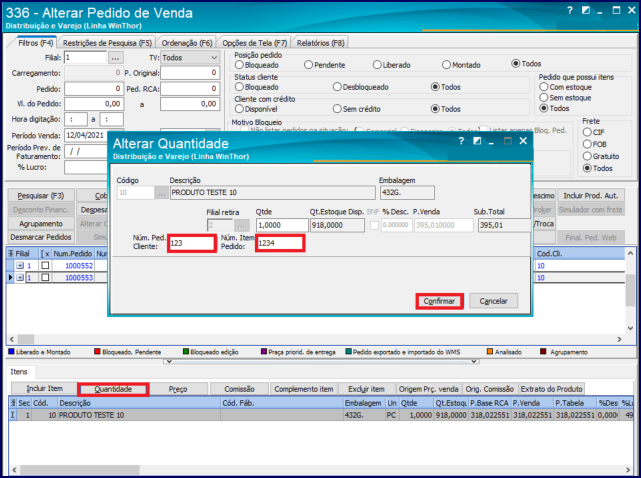Select Sem crédito radio button
The image size is (641, 478).
(x=337, y=109)
